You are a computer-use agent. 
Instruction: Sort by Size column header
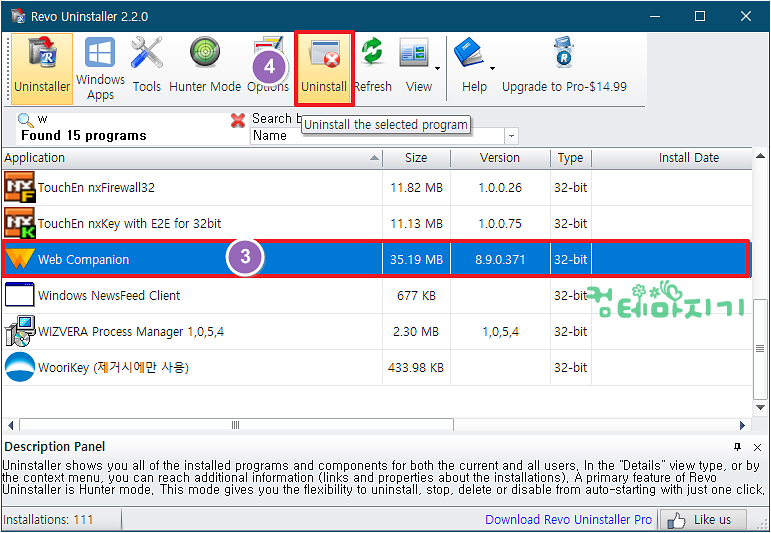[416, 158]
